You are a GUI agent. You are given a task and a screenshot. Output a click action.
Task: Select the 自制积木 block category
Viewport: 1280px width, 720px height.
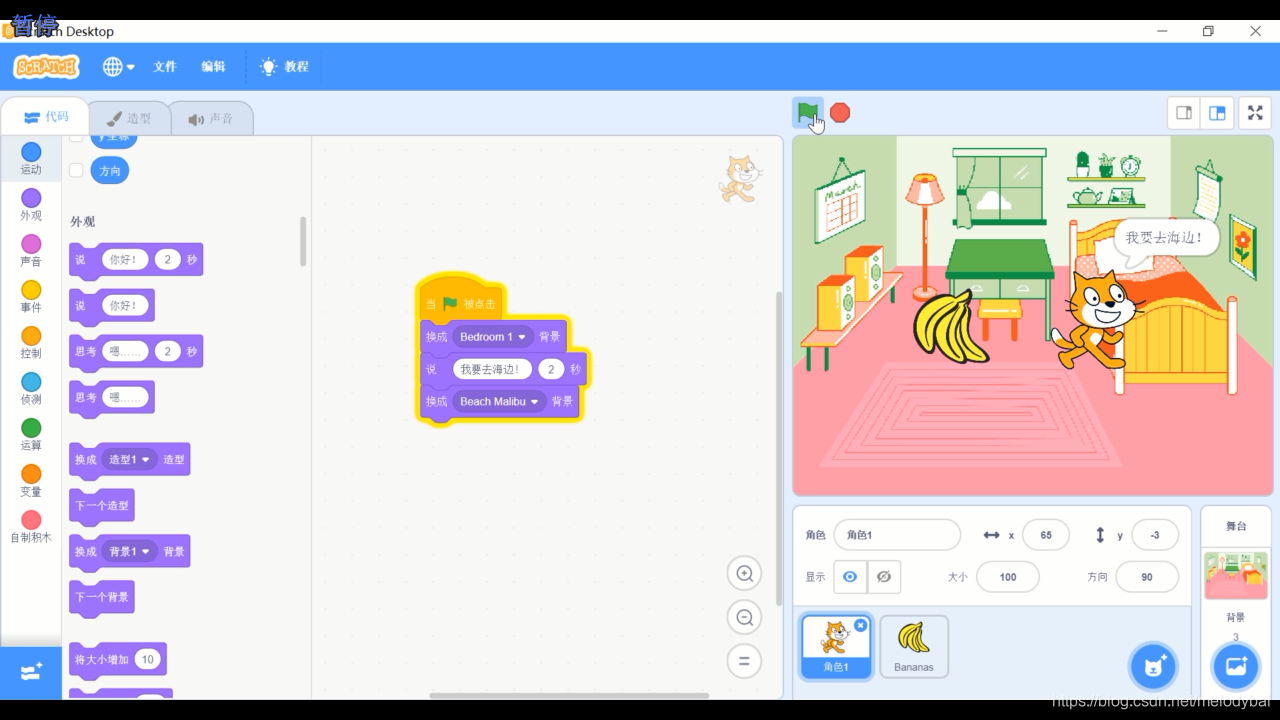[x=31, y=527]
